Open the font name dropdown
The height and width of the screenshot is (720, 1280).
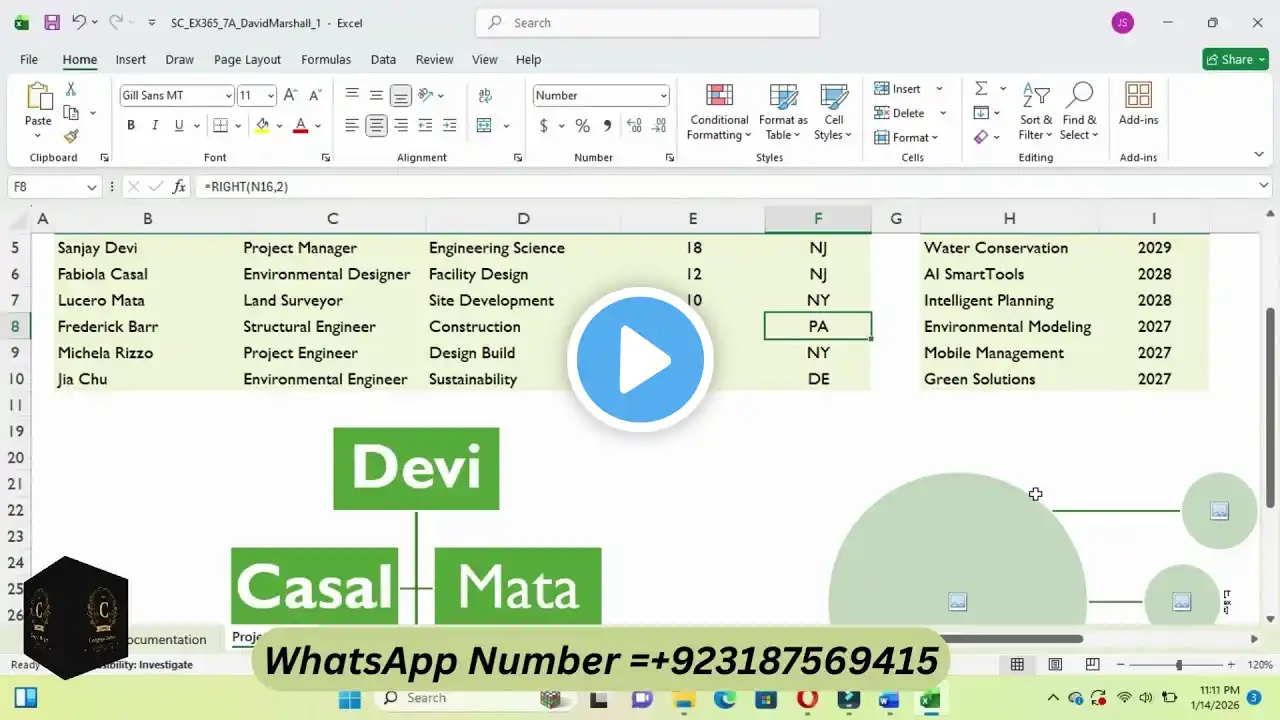pos(227,96)
